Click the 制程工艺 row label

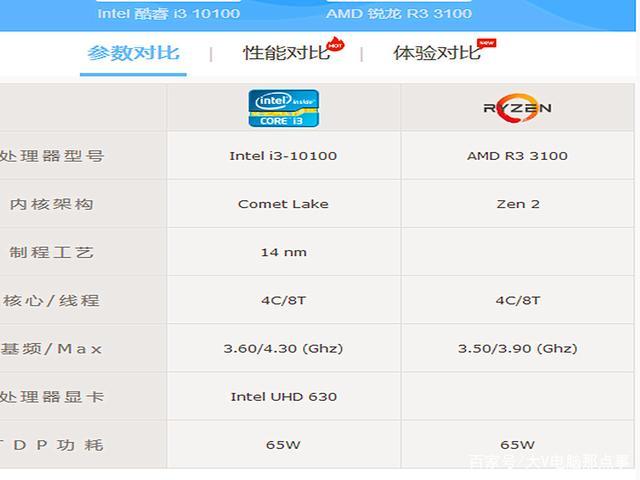pos(52,252)
